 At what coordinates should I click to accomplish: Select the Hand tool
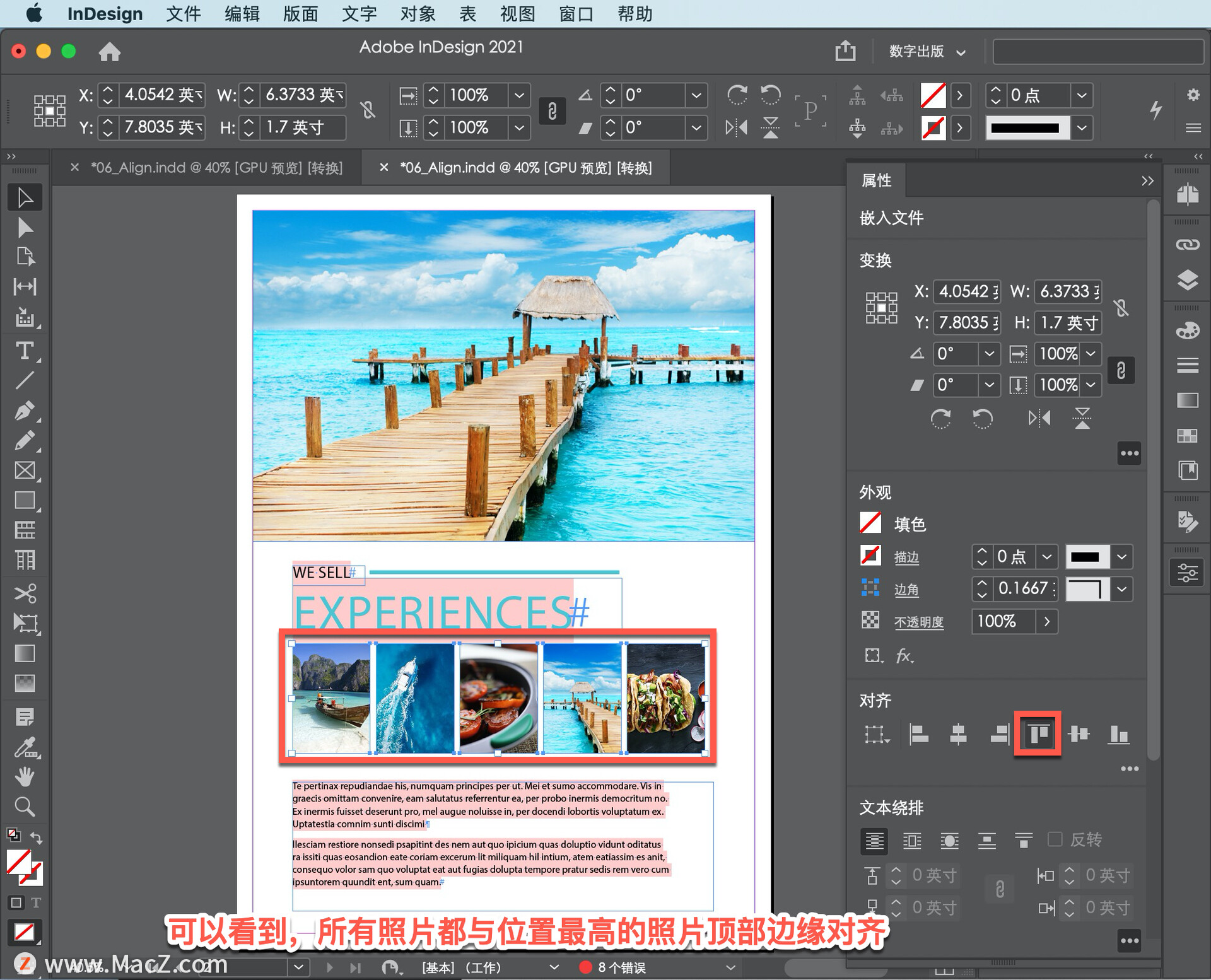click(x=25, y=777)
